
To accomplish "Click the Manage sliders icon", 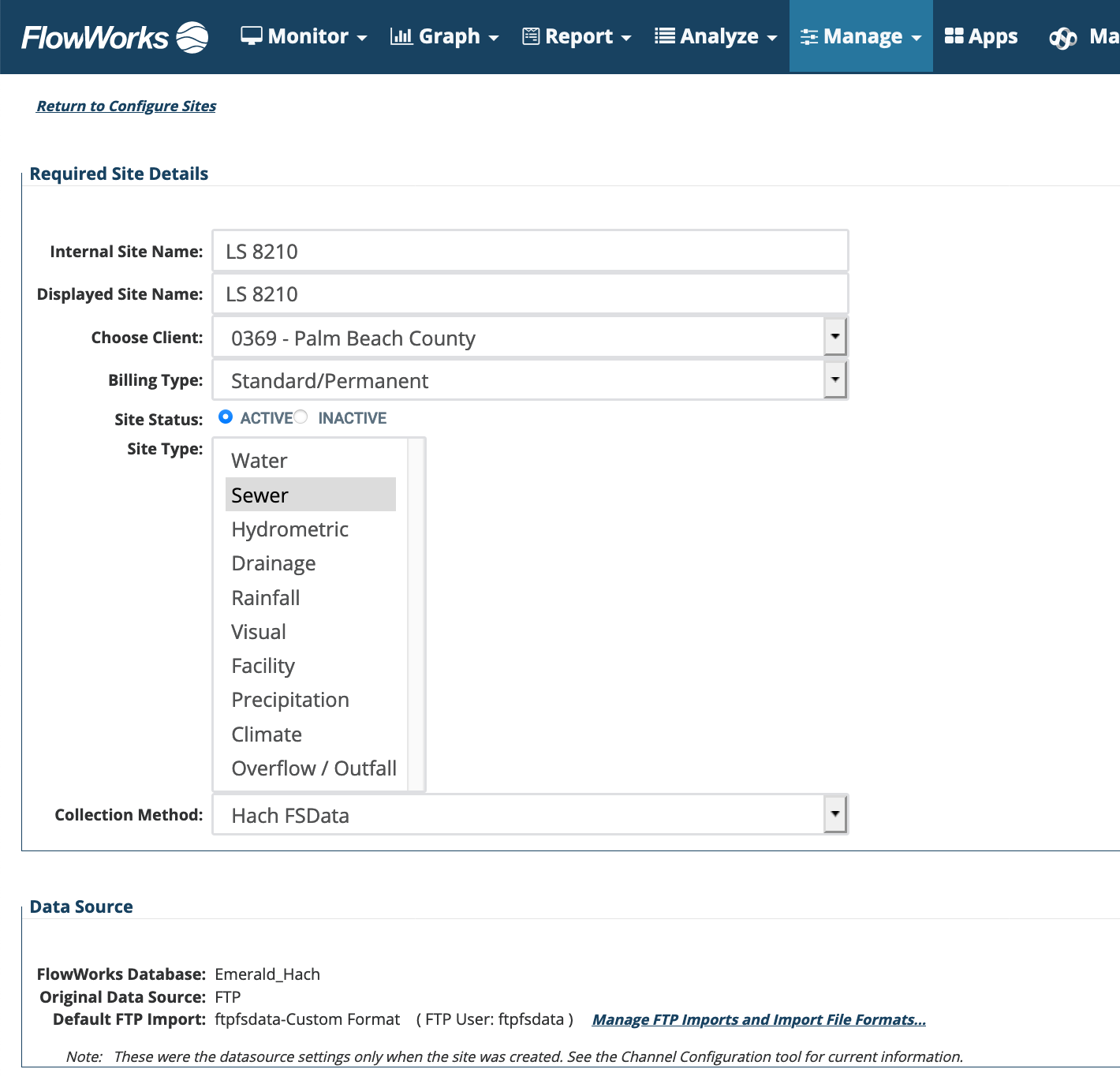I will (809, 37).
